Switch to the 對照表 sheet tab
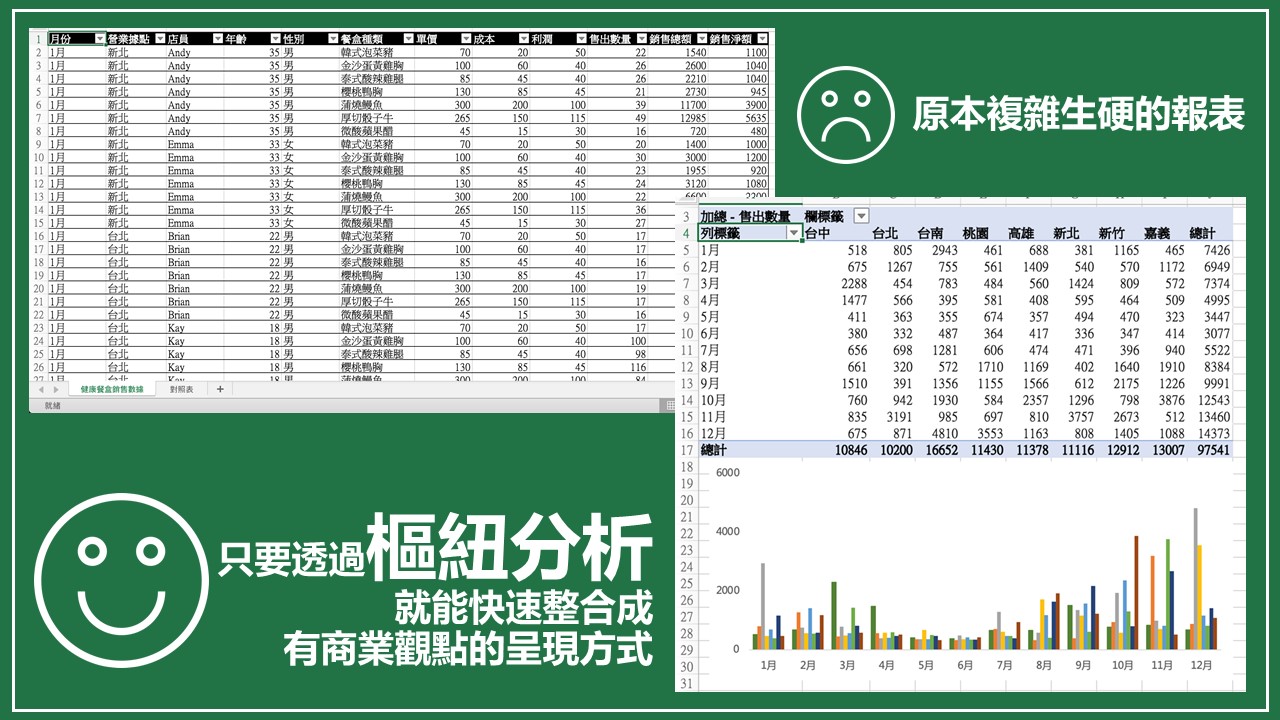This screenshot has width=1280, height=720. click(181, 389)
